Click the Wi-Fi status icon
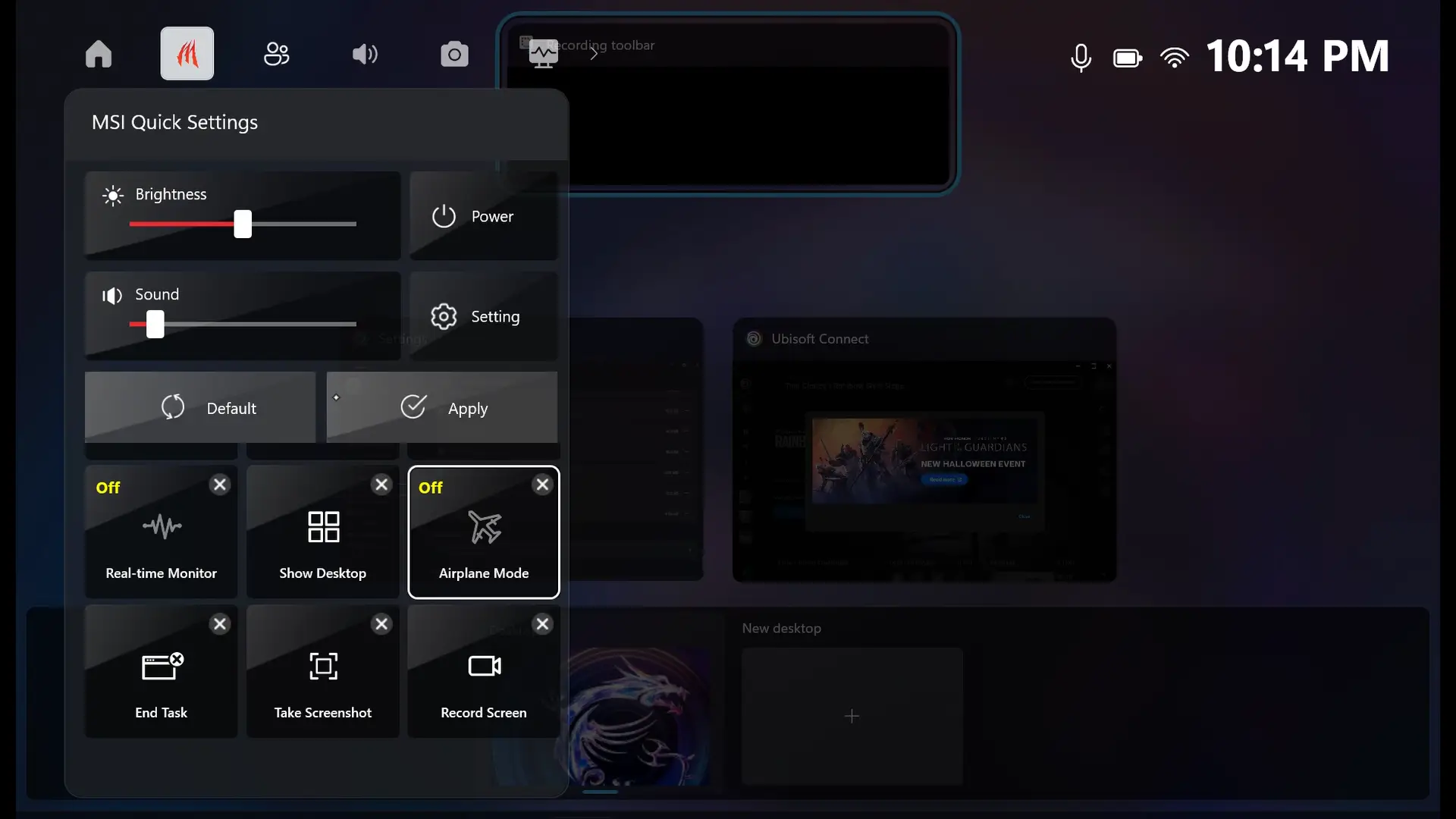 [x=1174, y=58]
